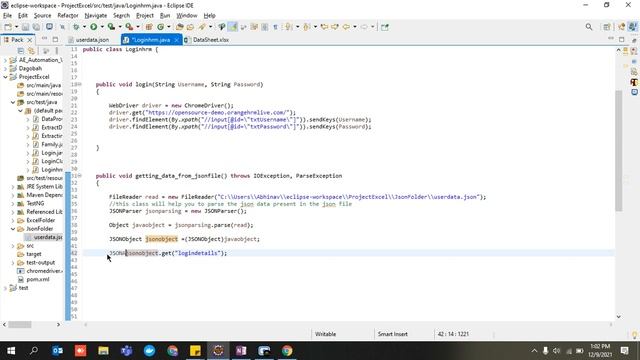The height and width of the screenshot is (360, 640).
Task: Toggle code folding at line 31 method
Action: [x=80, y=176]
